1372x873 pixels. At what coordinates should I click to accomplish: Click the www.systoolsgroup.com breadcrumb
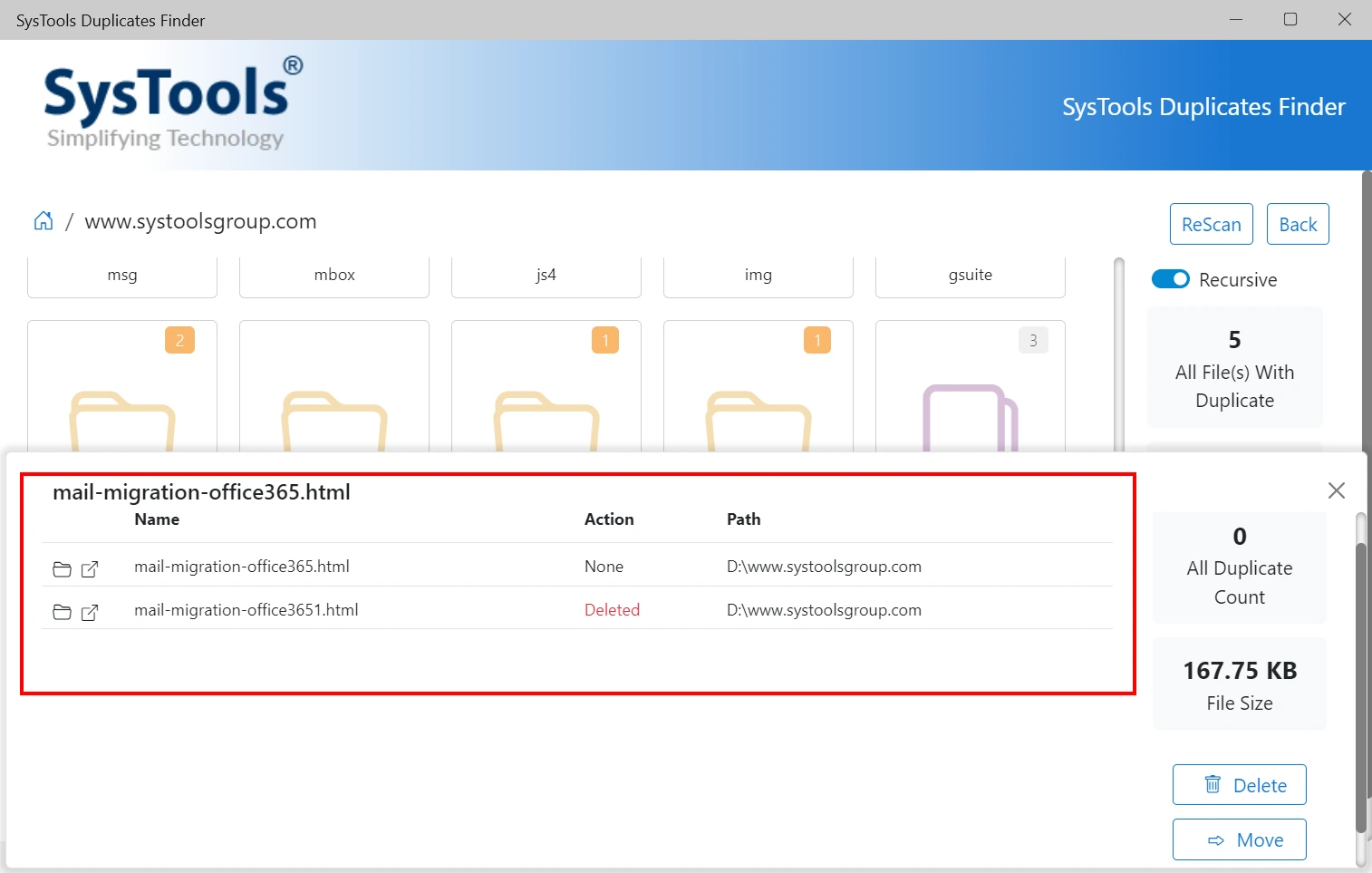[200, 221]
